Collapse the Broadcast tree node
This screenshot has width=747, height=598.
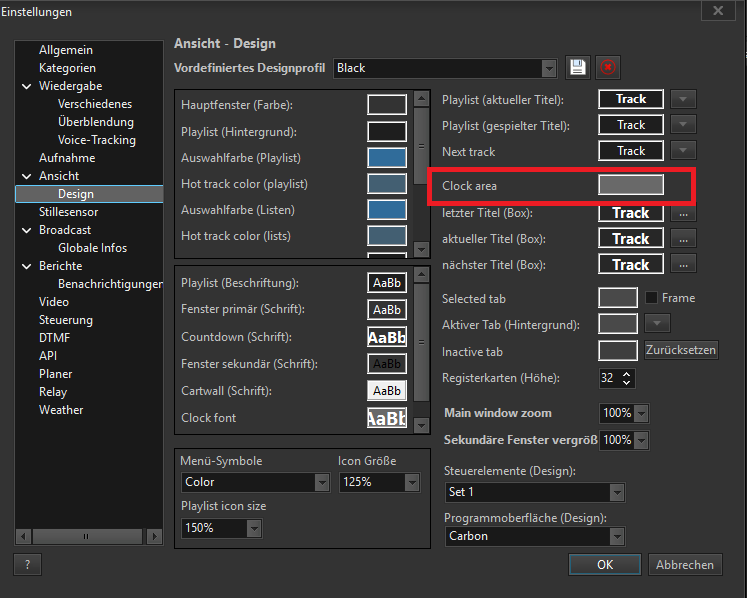coord(27,230)
